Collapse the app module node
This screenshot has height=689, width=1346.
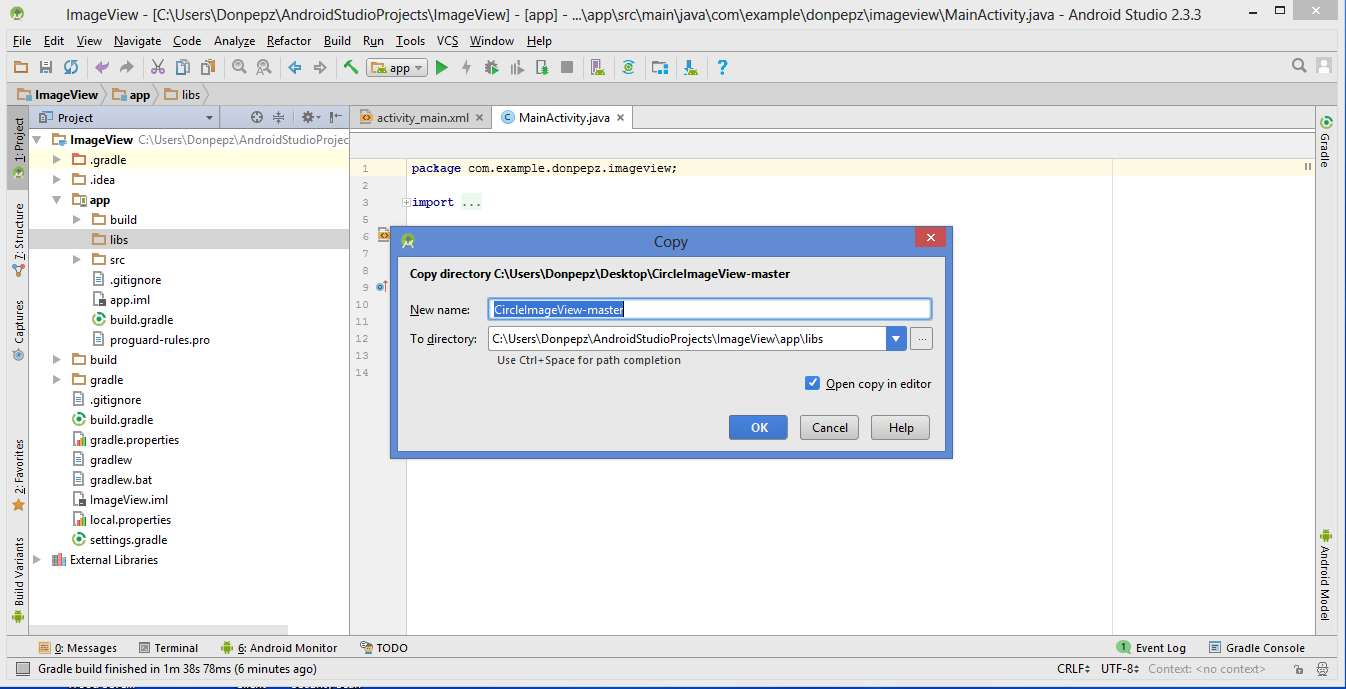[58, 200]
